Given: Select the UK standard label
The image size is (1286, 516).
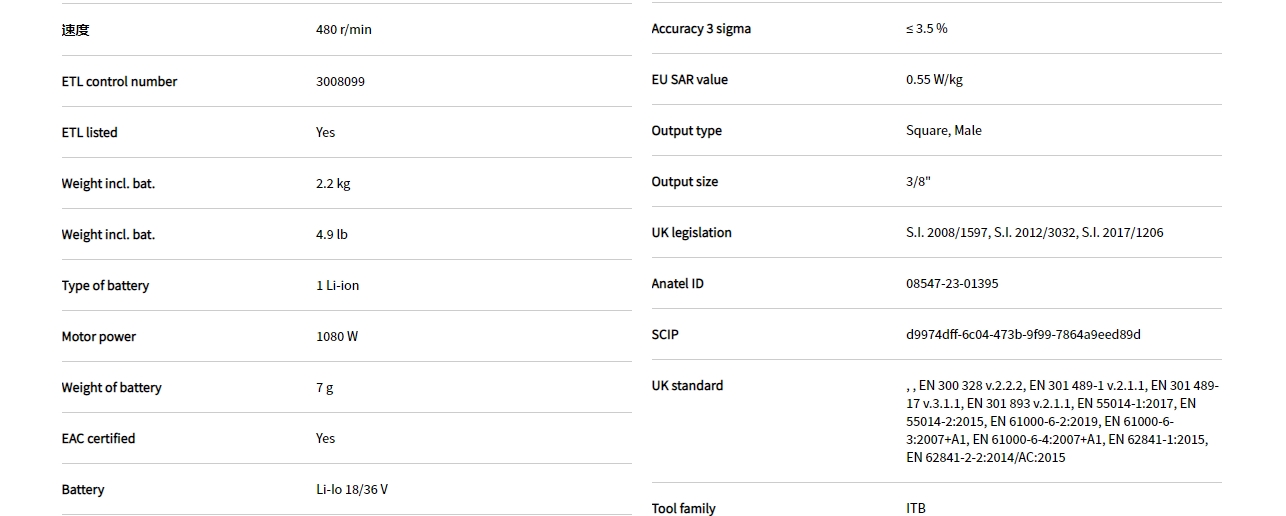Looking at the screenshot, I should tap(687, 386).
